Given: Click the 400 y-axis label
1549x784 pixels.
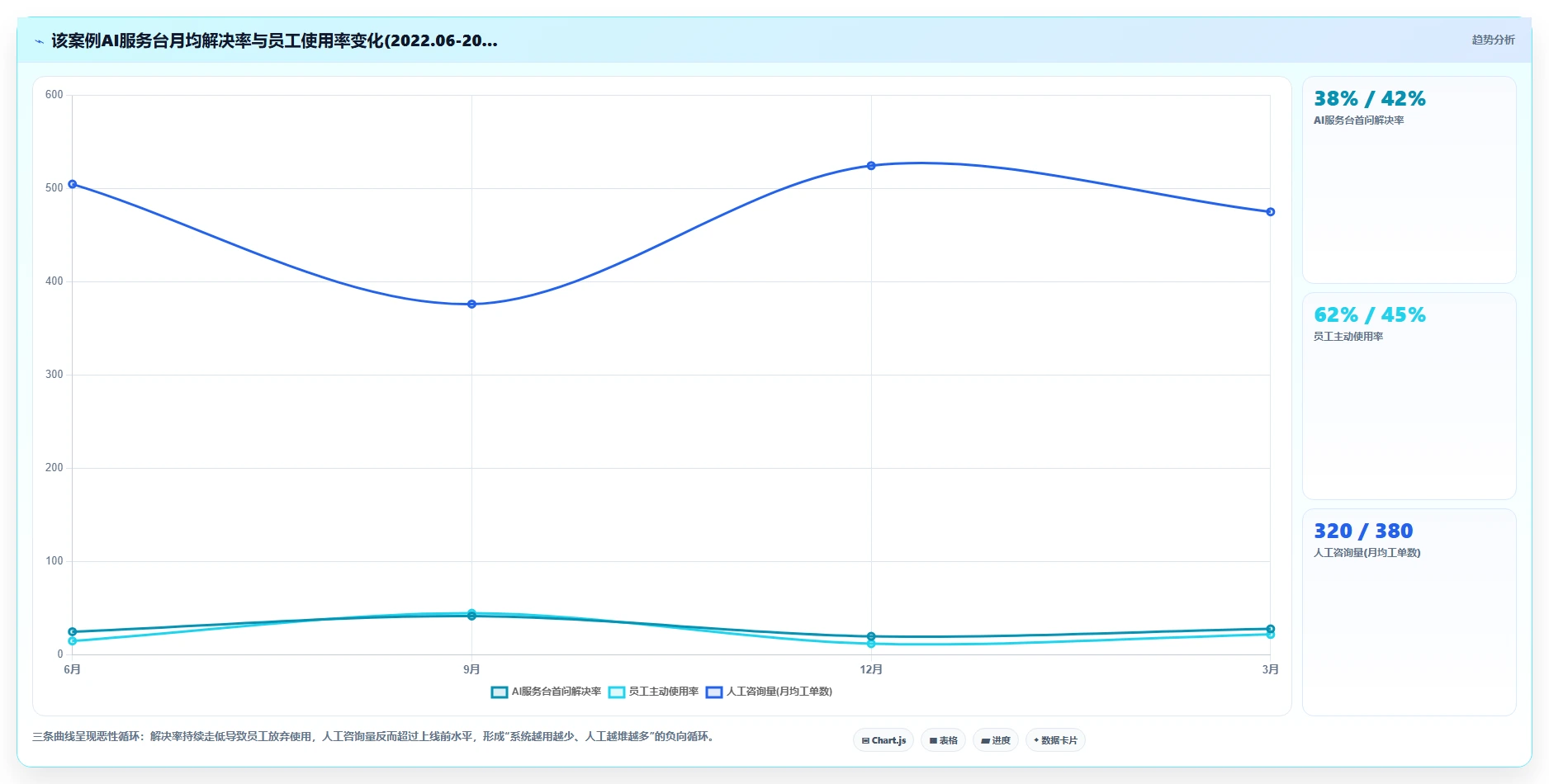Looking at the screenshot, I should coord(54,281).
